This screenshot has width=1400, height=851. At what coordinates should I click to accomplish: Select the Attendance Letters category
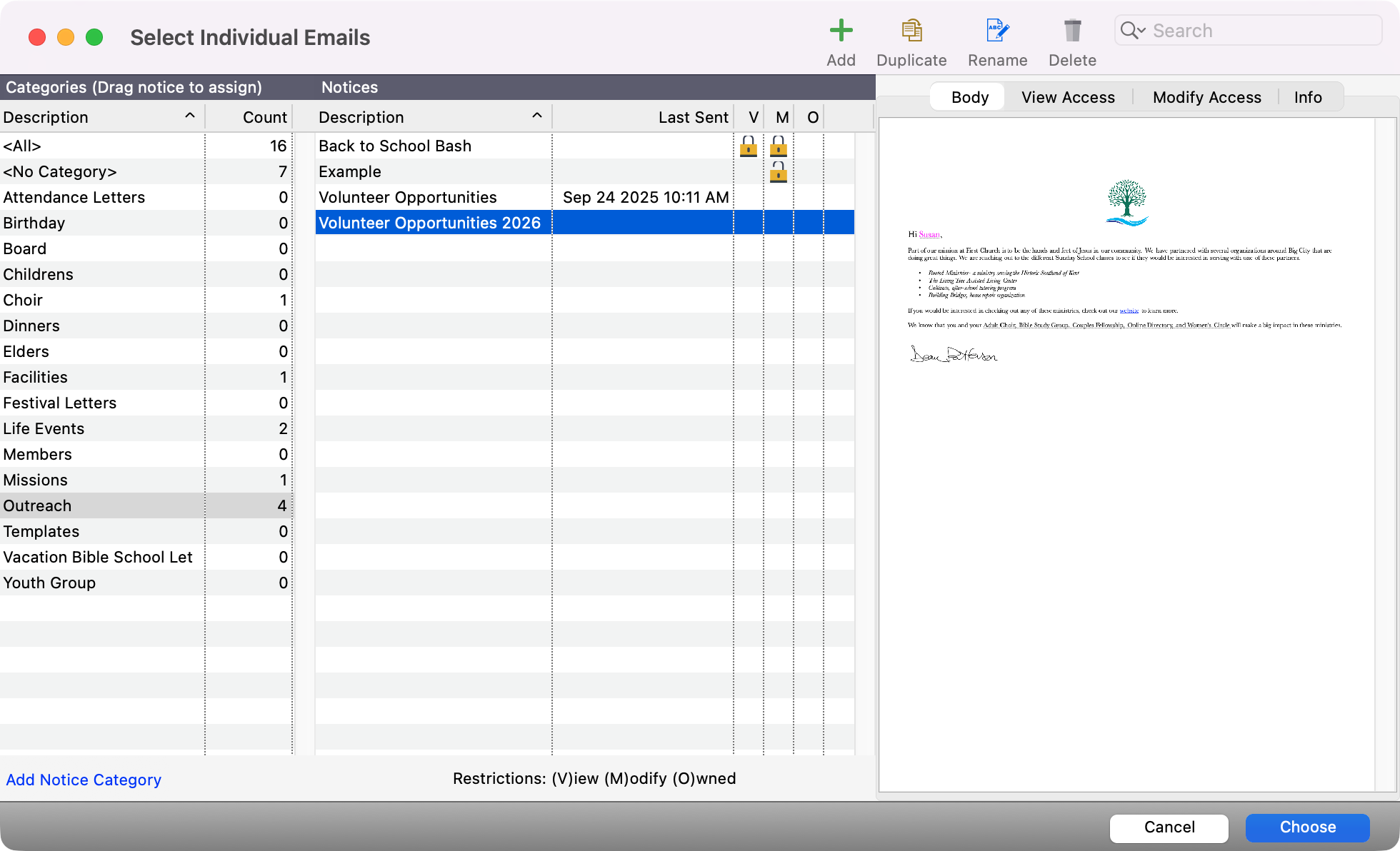click(x=146, y=197)
